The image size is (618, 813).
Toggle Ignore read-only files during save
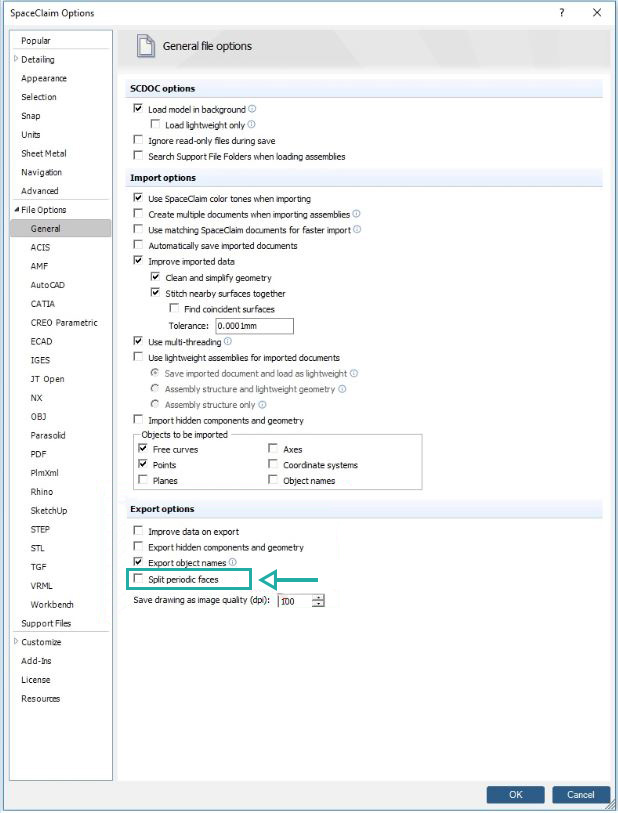point(138,141)
